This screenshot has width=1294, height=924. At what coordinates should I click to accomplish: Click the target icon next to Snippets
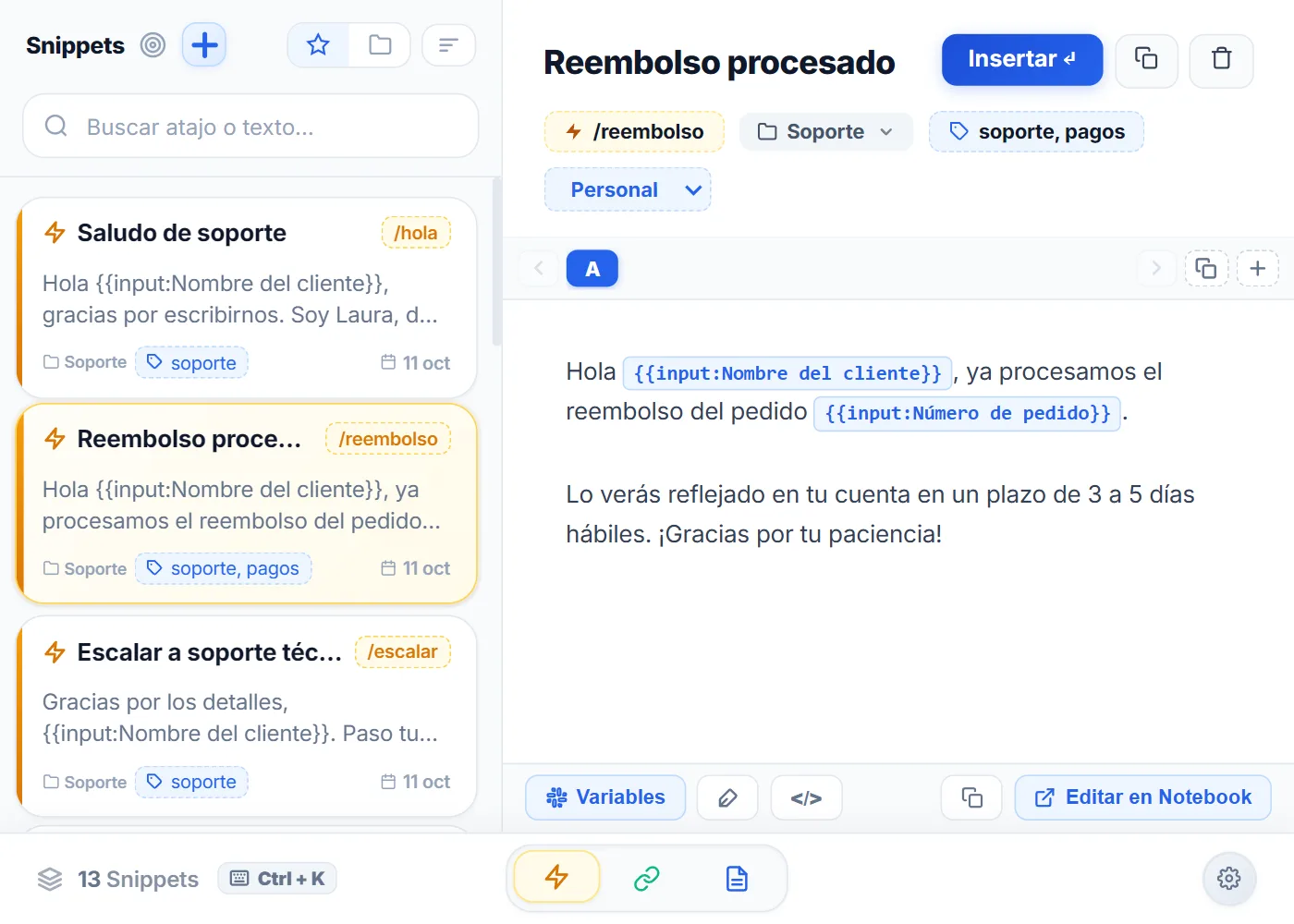[153, 45]
